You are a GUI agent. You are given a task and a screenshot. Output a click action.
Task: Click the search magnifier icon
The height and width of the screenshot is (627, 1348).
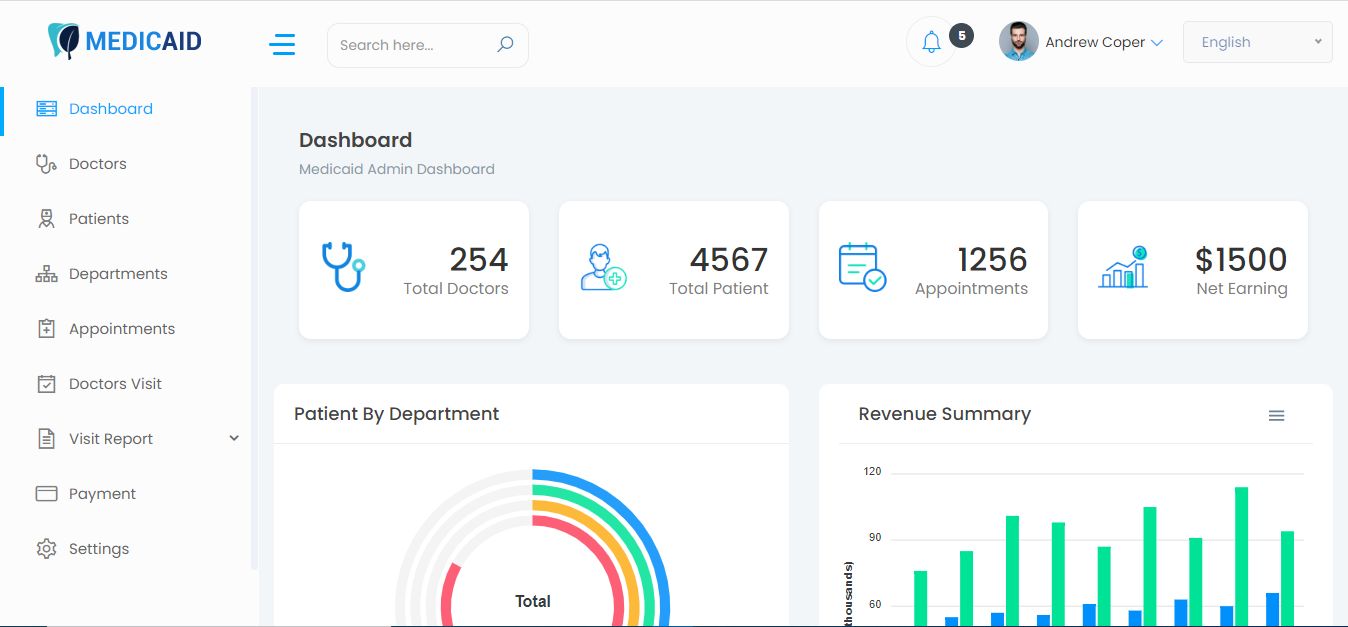(x=505, y=44)
